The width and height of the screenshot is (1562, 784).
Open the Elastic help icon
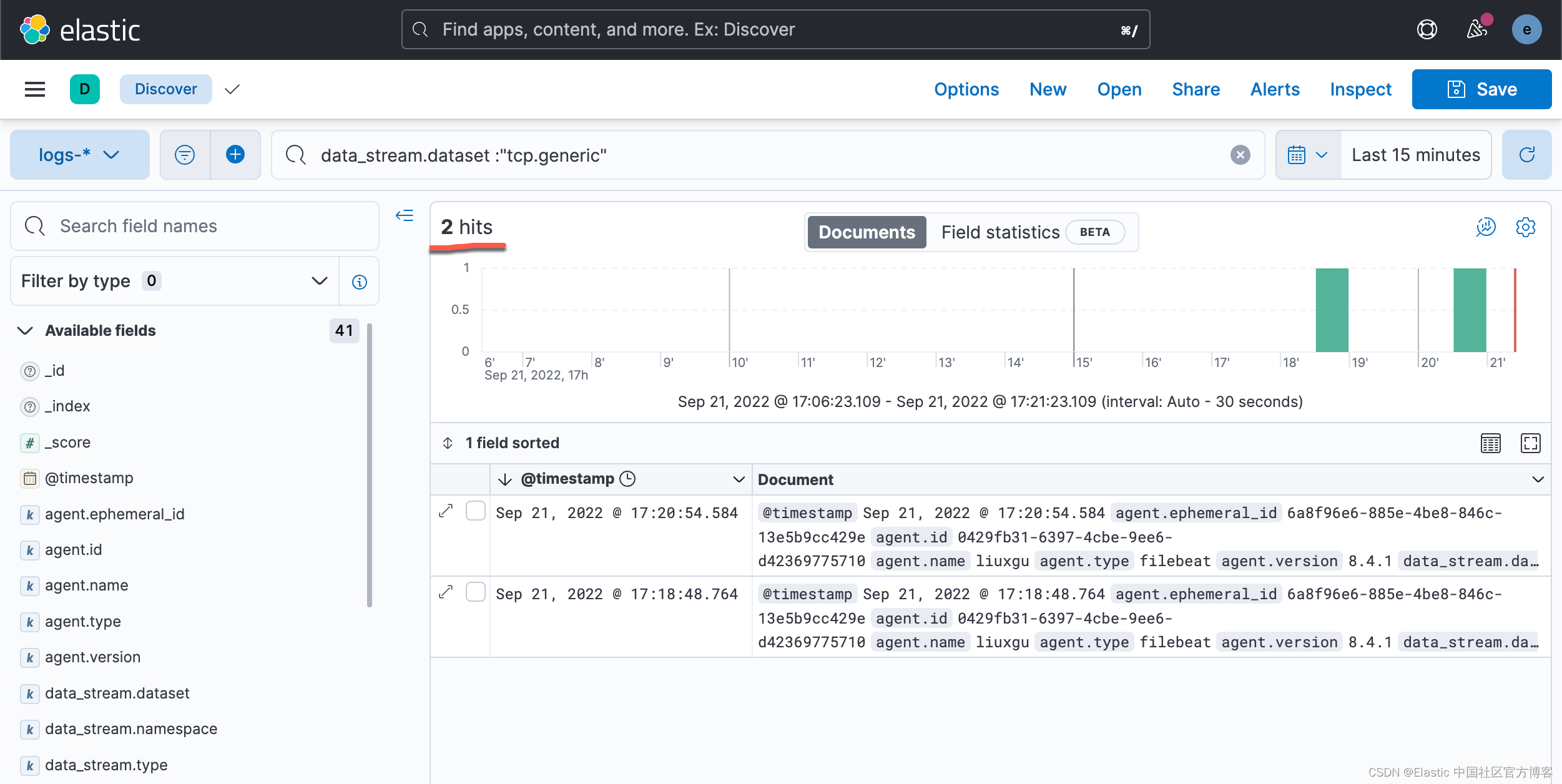tap(1428, 29)
